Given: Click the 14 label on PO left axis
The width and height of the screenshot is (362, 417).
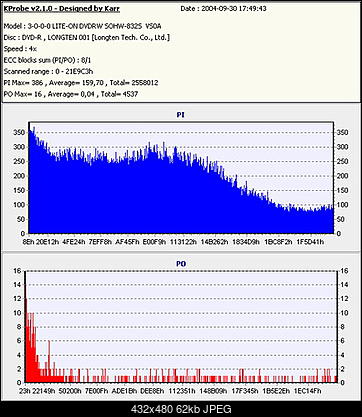Looking at the screenshot, I should (17, 285).
